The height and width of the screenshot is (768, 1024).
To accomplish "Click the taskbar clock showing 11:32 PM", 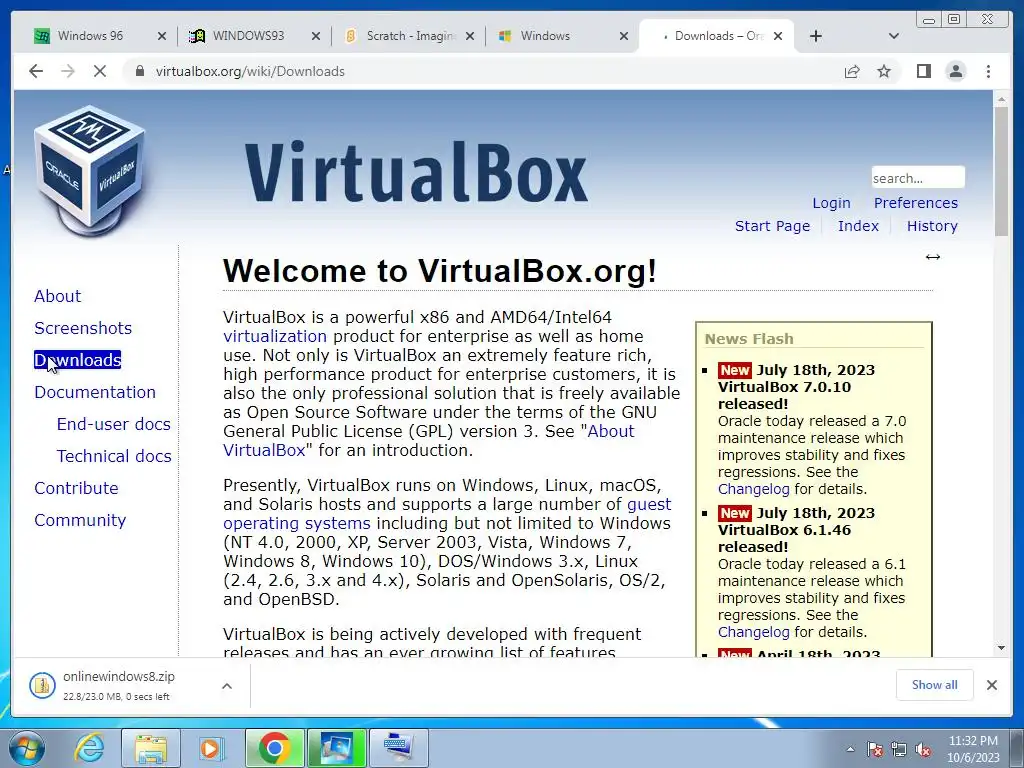I will click(973, 749).
